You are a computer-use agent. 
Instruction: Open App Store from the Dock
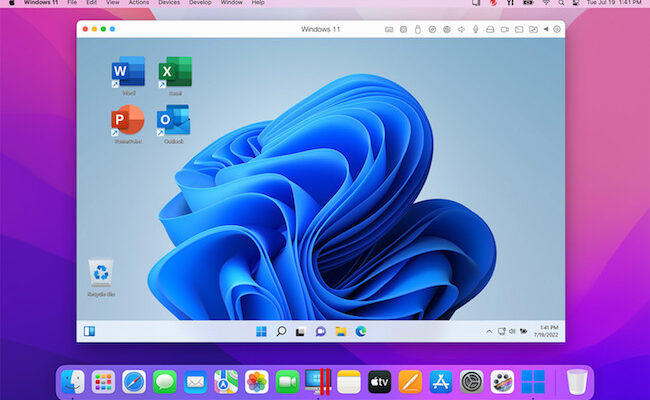[x=441, y=381]
